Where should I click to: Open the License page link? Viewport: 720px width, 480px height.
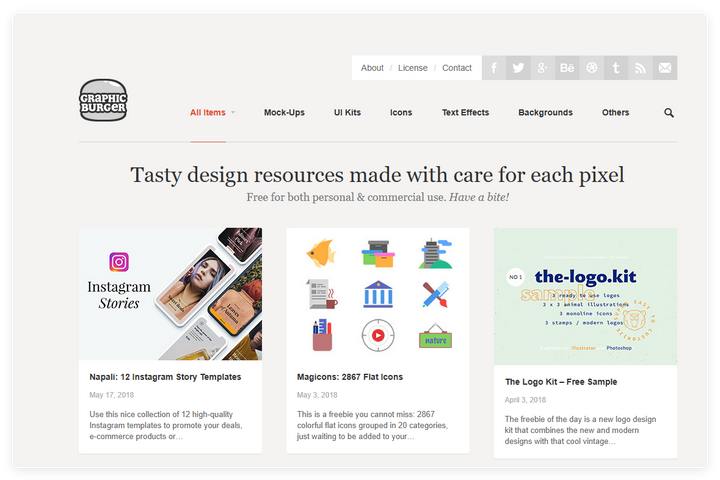[x=412, y=68]
